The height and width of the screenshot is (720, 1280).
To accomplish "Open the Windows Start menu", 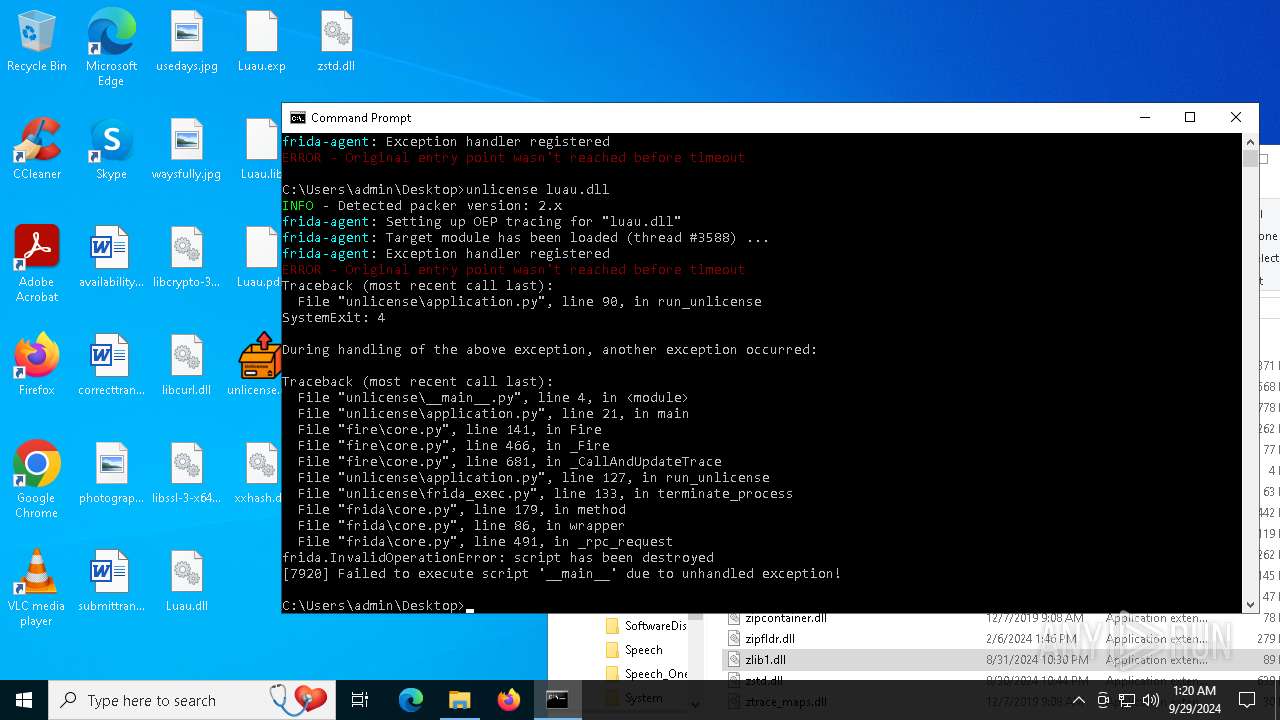I will (24, 700).
